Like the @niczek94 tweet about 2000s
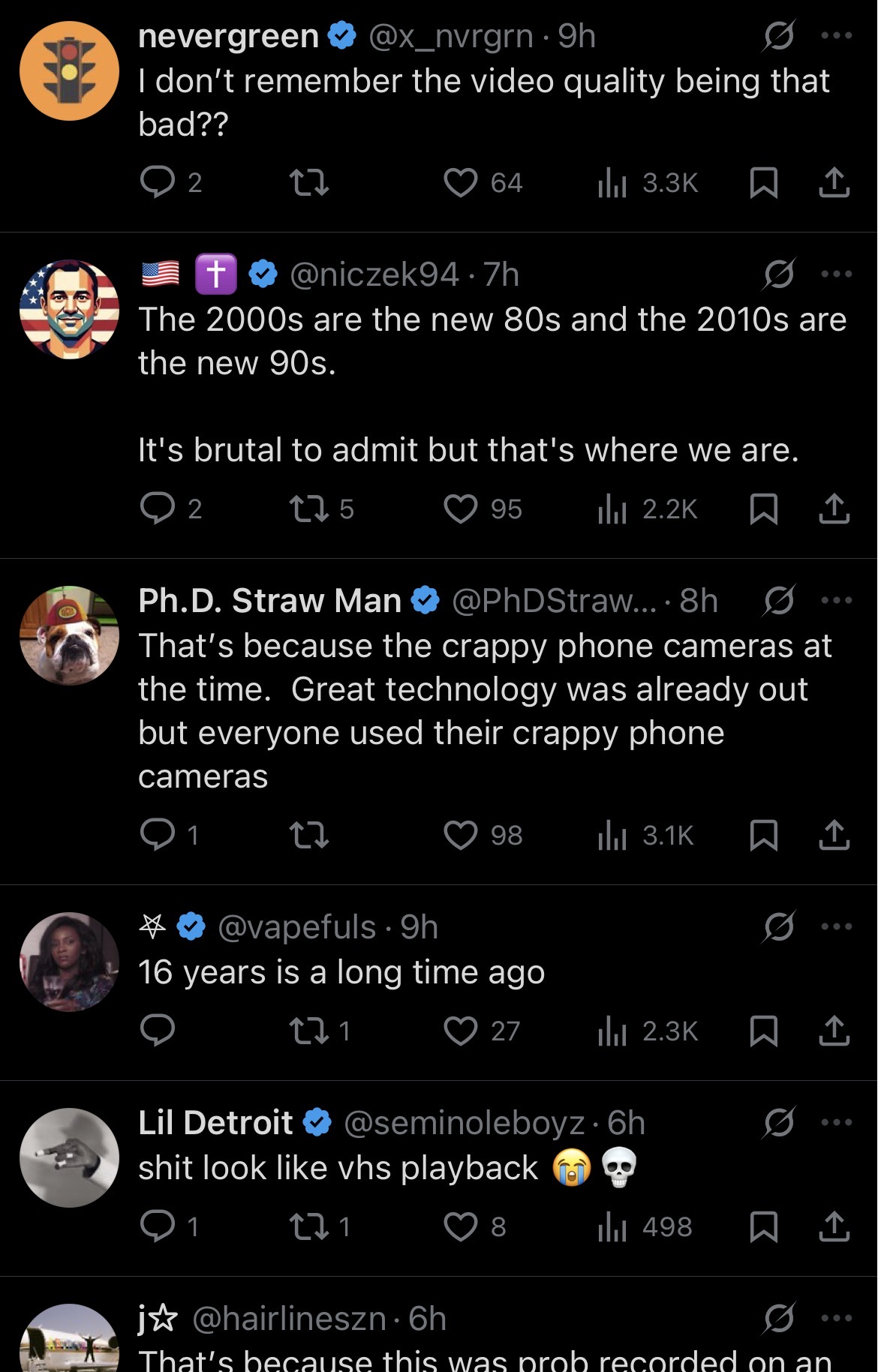The image size is (878, 1372). pos(461,509)
